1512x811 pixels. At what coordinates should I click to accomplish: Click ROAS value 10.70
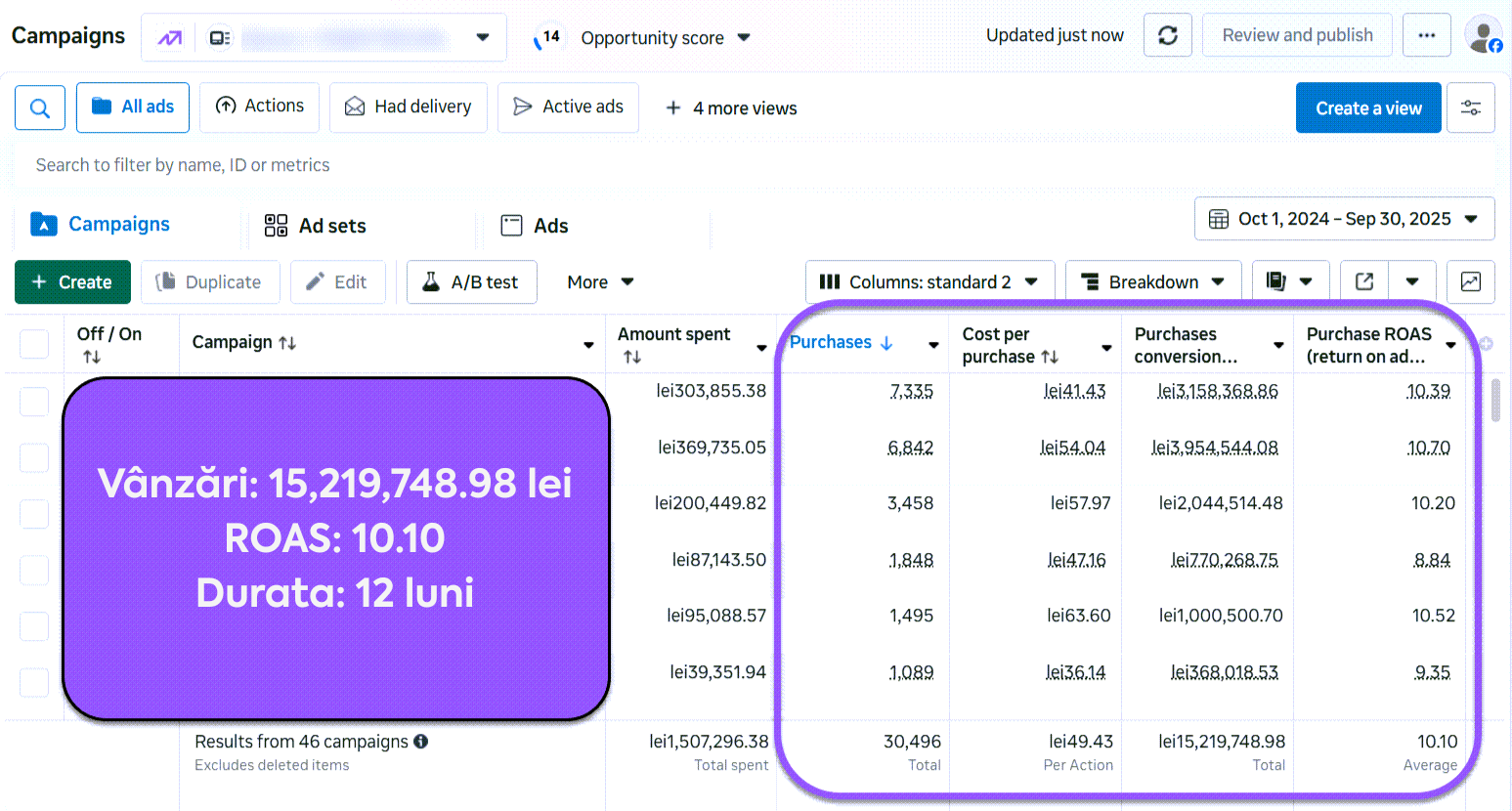click(1428, 448)
